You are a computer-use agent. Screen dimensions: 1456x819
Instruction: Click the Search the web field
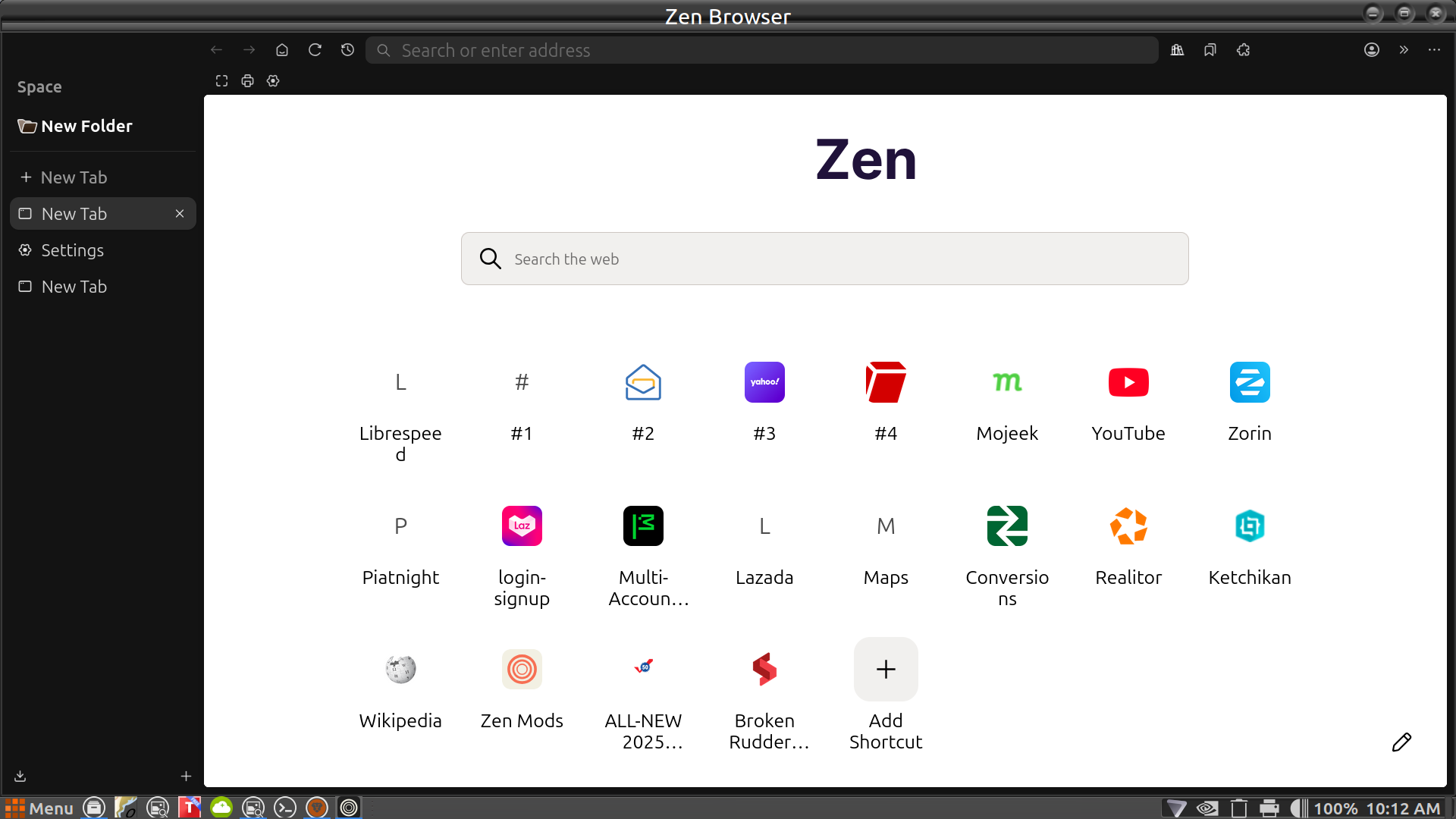click(x=825, y=259)
